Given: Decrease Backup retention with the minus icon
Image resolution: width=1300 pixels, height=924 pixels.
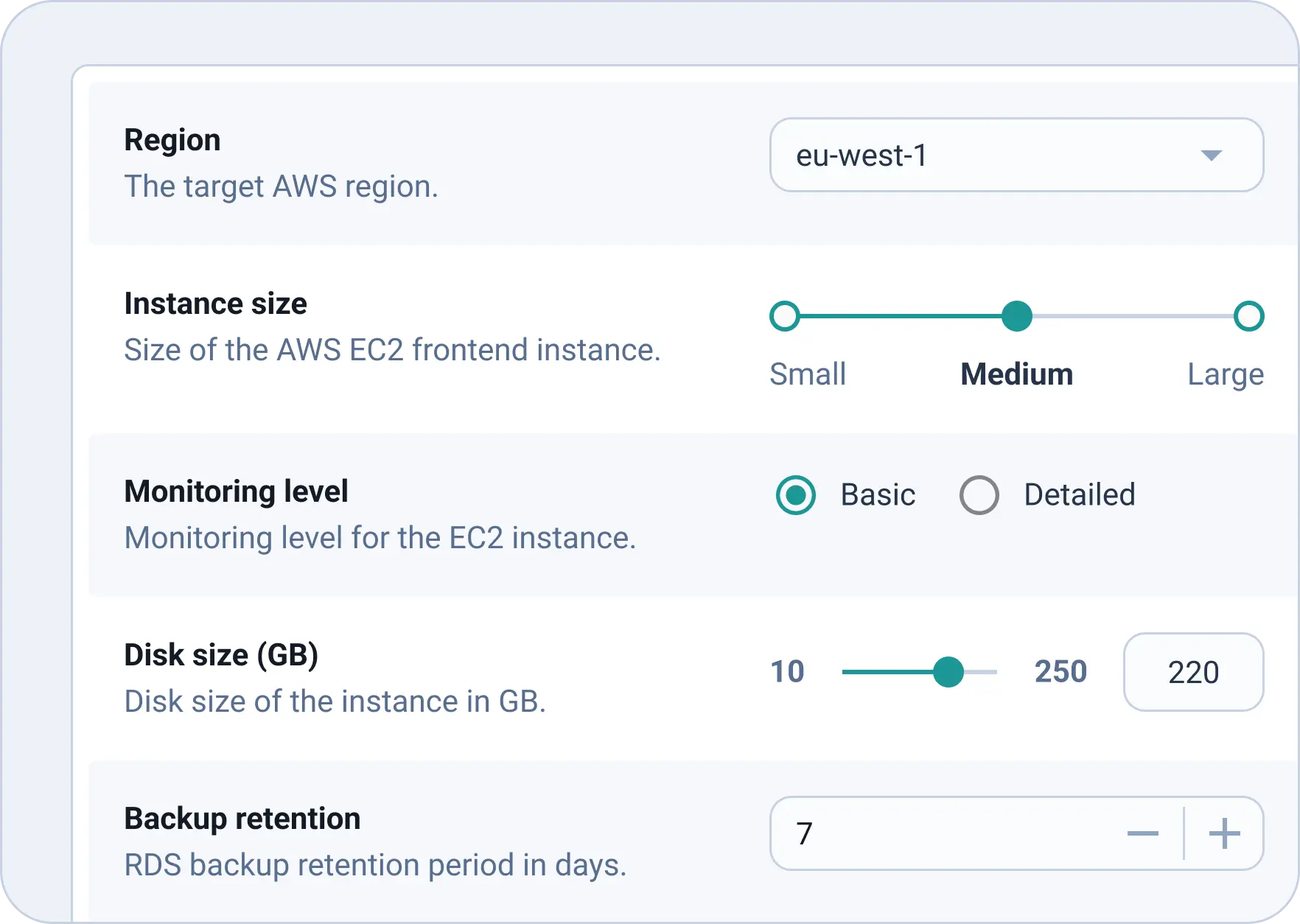Looking at the screenshot, I should (x=1143, y=833).
